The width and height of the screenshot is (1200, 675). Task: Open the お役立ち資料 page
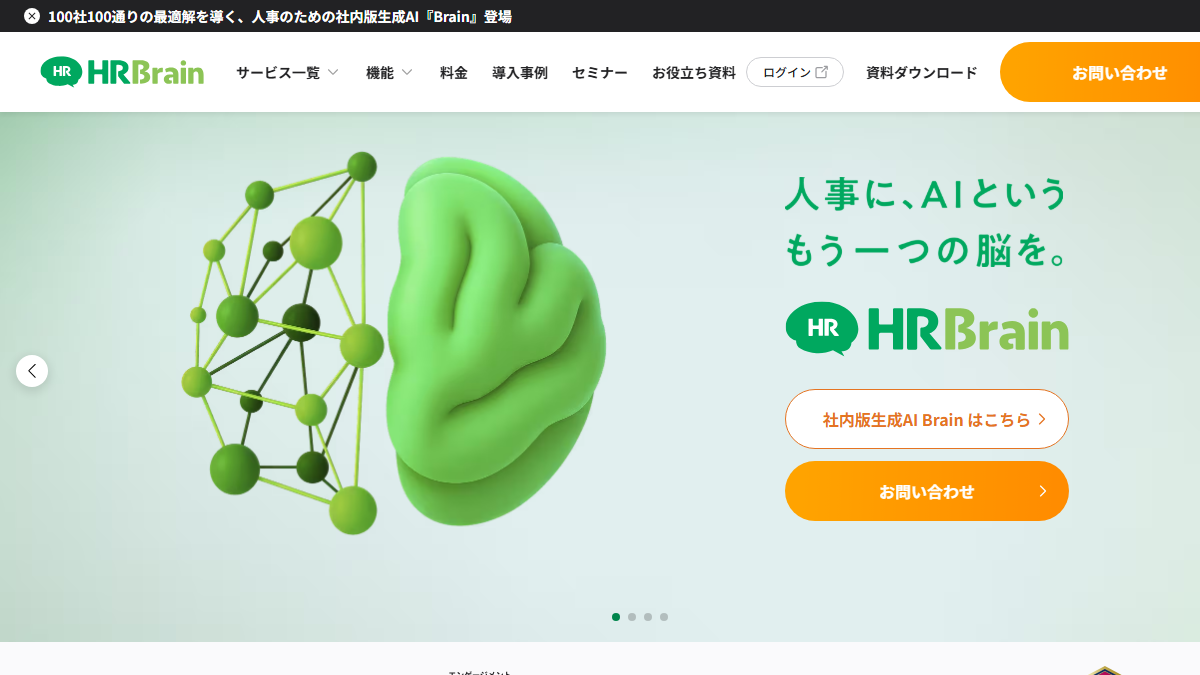(x=694, y=72)
